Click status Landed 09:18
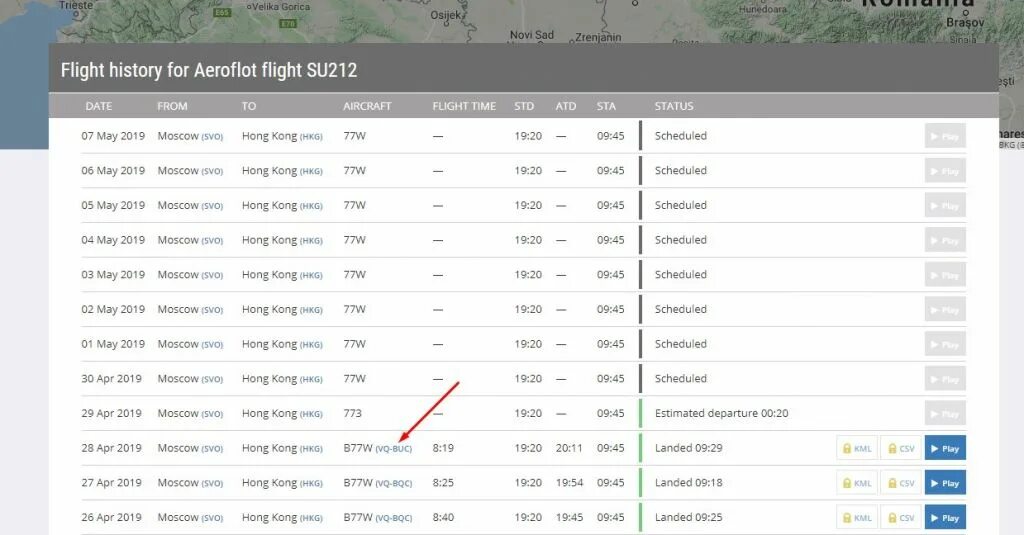The width and height of the screenshot is (1024, 535). 688,482
